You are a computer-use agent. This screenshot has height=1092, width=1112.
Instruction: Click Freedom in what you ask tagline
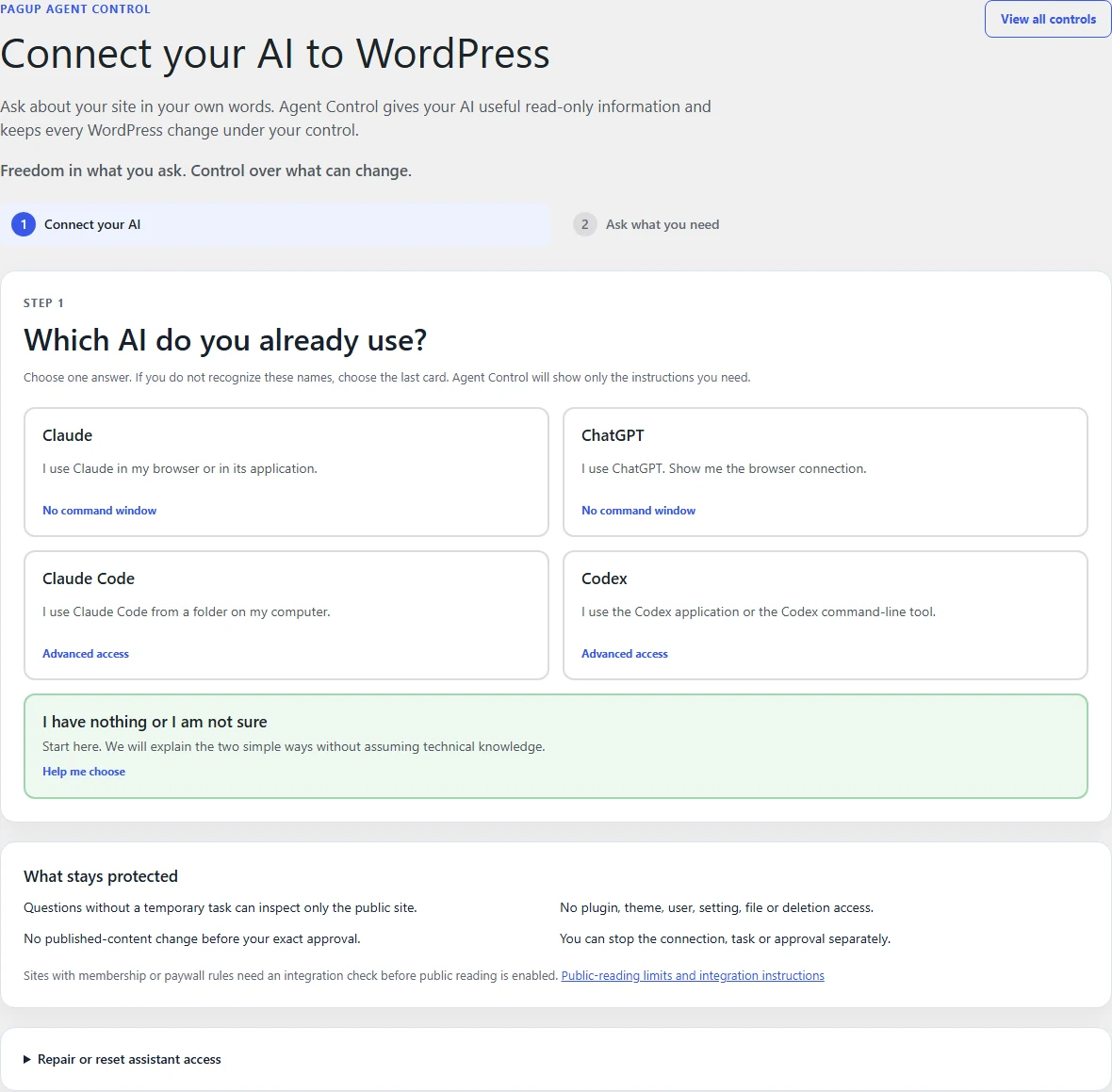205,171
